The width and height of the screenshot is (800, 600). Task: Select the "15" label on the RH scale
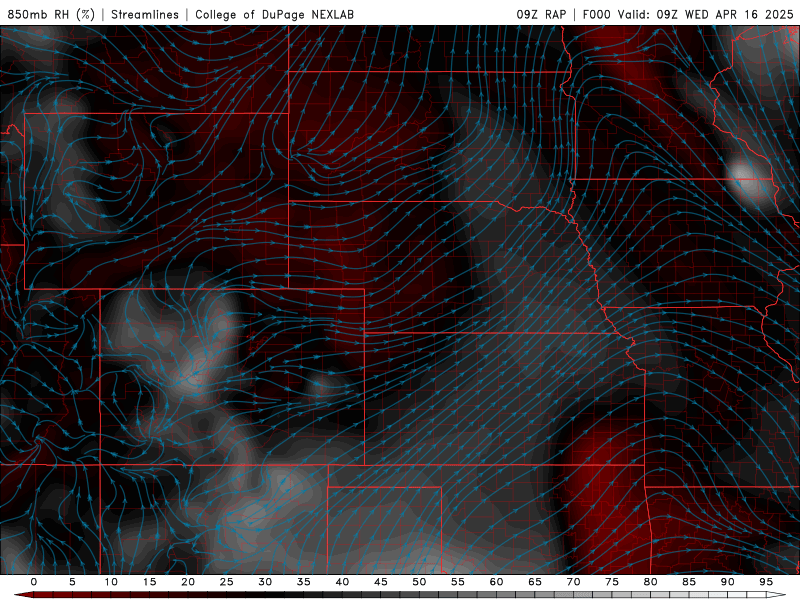click(149, 582)
